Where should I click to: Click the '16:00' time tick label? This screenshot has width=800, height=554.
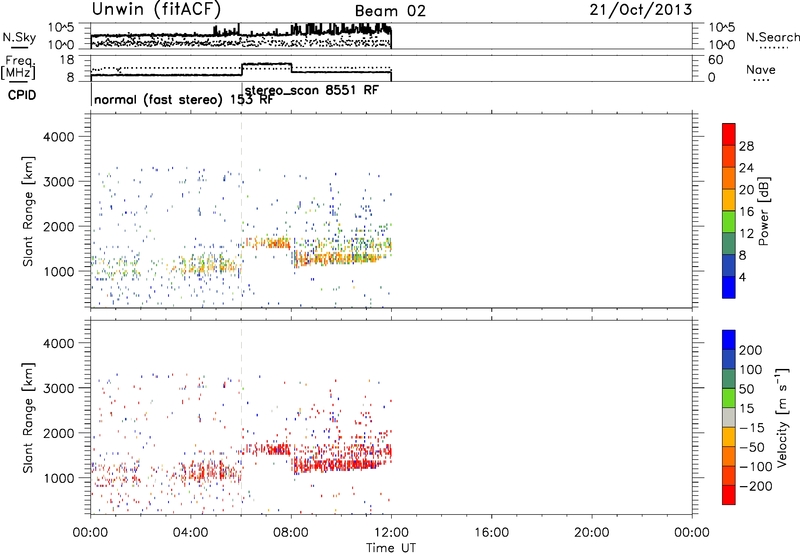(491, 533)
